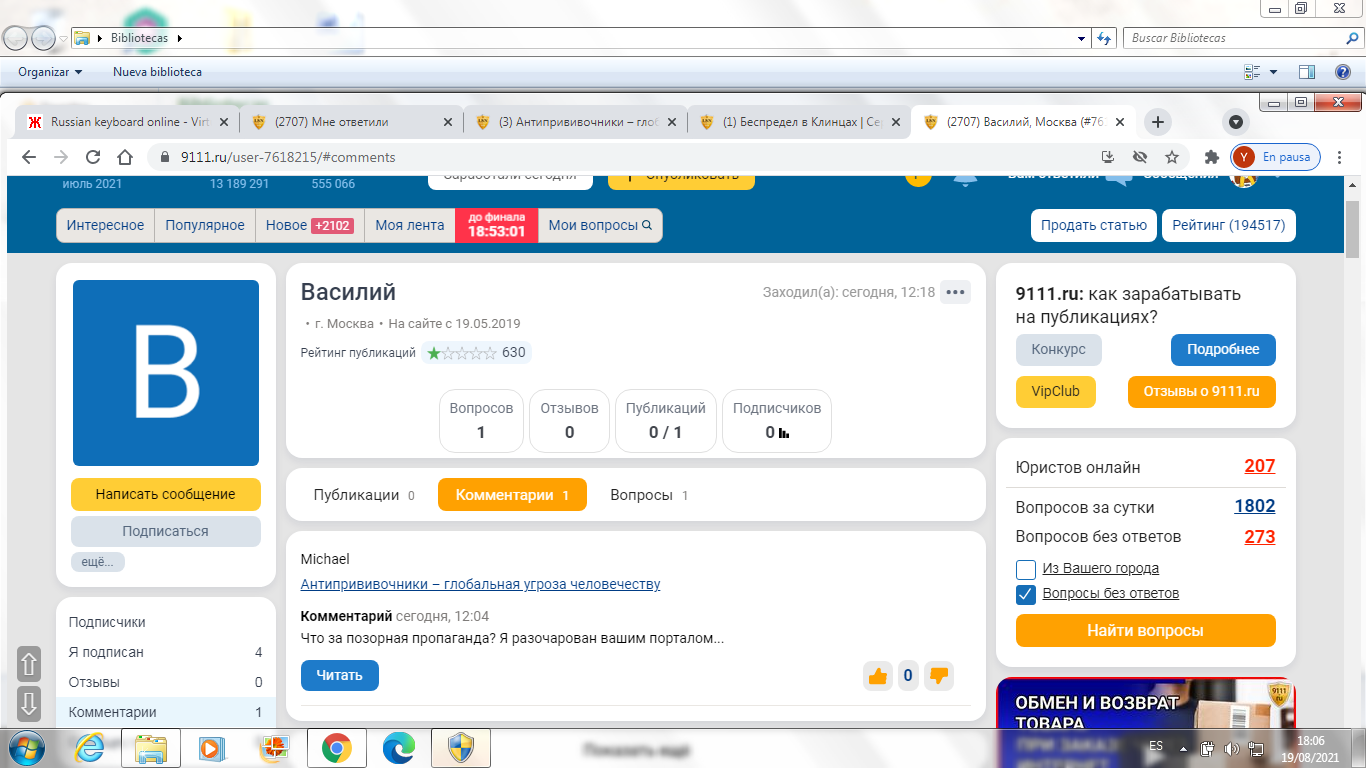The image size is (1366, 768).
Task: Open the three-dots menu on Василий's profile
Action: point(955,292)
